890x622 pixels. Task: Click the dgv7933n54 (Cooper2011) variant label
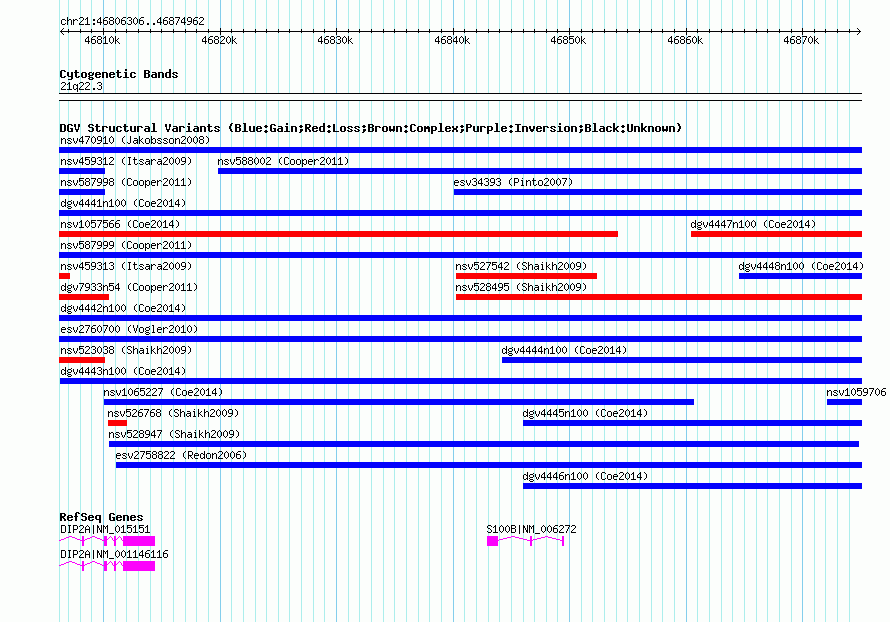pos(129,287)
